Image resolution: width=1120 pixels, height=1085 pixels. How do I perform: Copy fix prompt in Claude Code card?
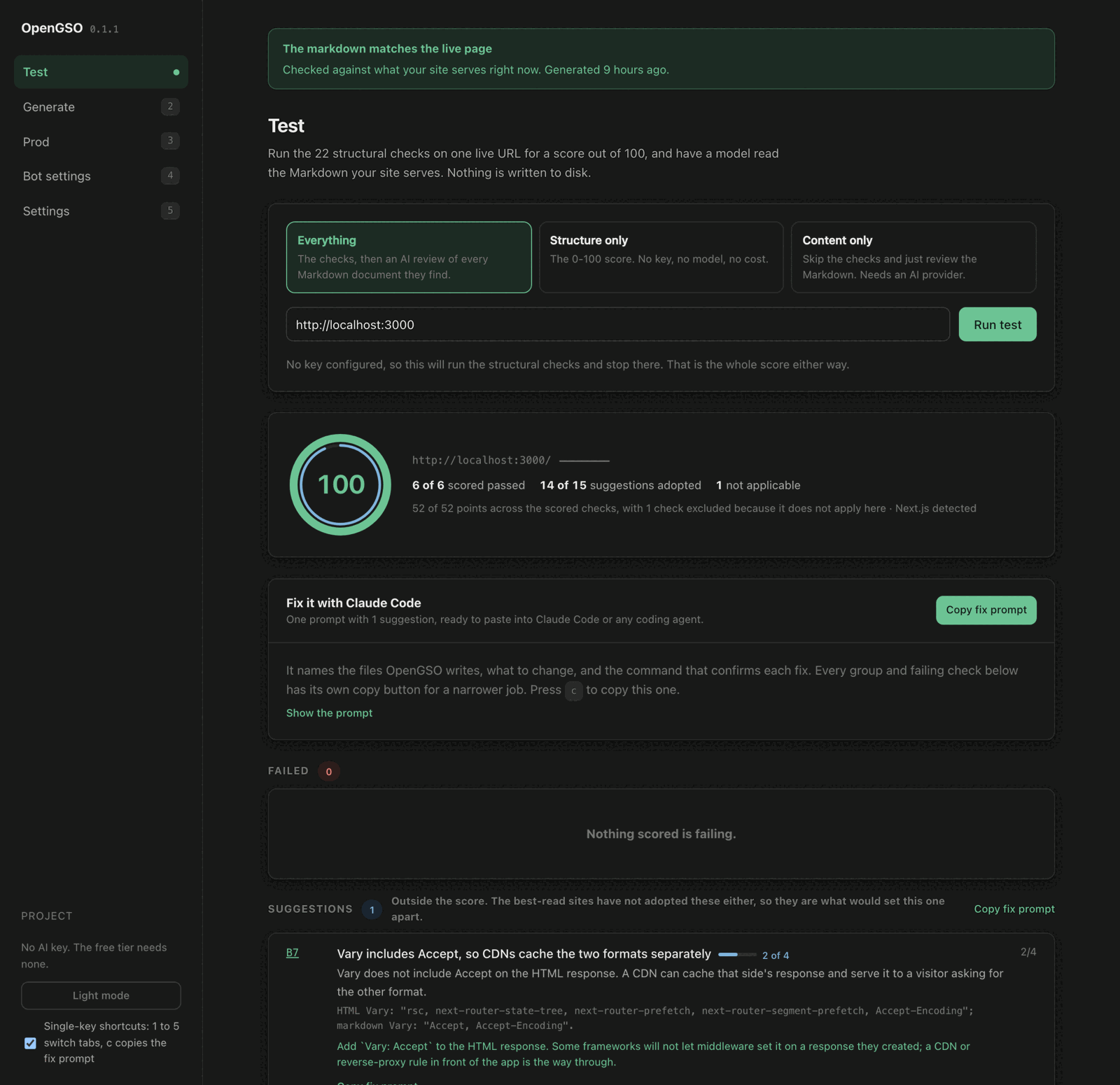pos(986,610)
